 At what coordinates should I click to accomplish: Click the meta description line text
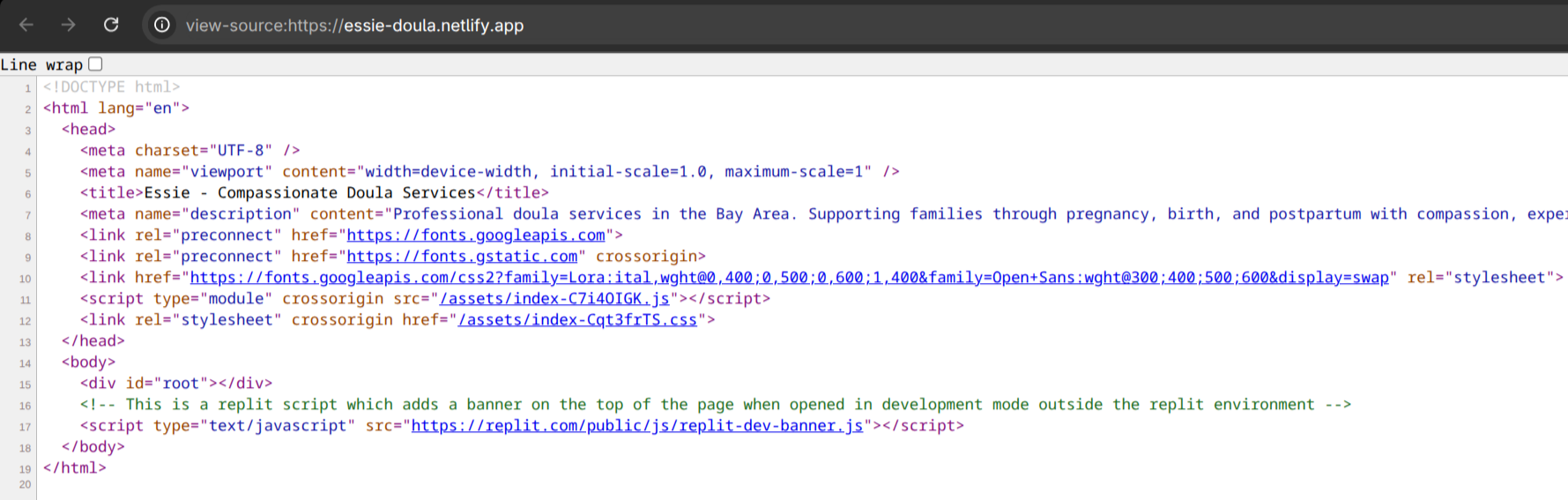824,214
